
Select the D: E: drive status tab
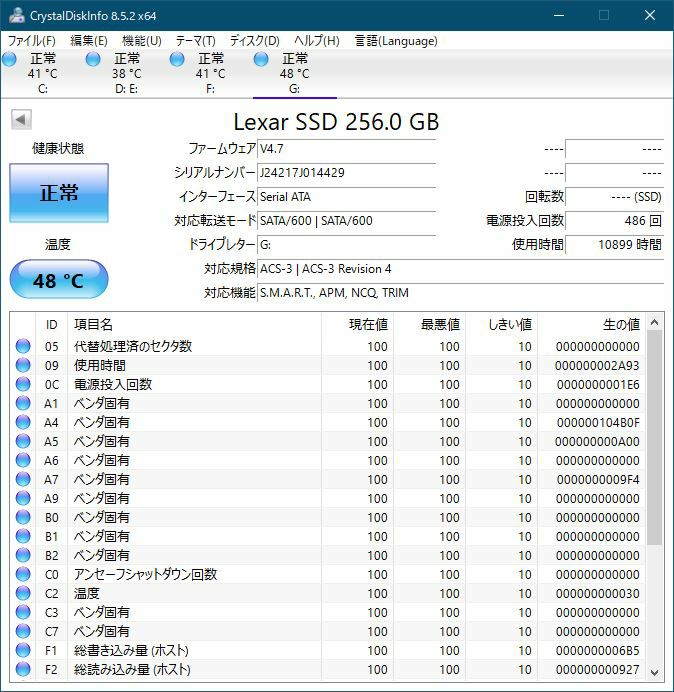click(x=126, y=73)
